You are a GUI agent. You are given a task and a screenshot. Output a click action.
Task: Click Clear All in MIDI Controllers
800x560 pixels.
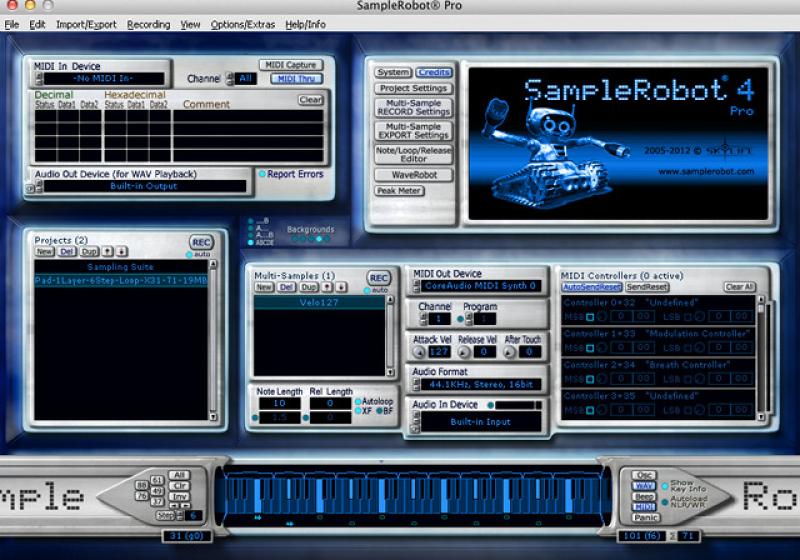click(739, 287)
